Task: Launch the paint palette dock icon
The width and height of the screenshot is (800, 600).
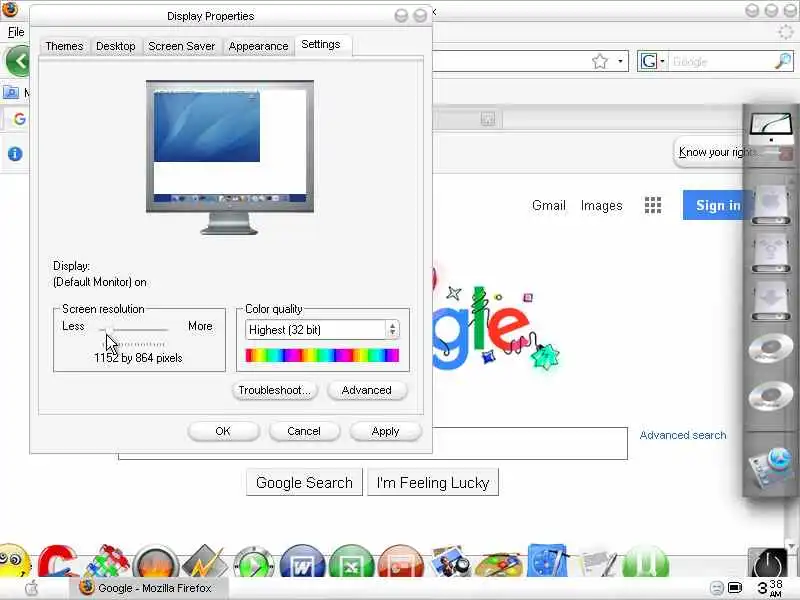Action: [499, 563]
